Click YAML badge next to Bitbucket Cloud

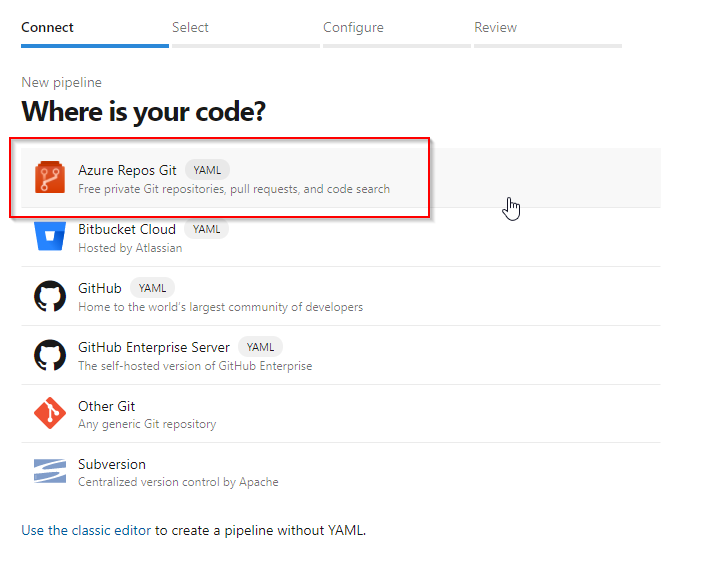pos(207,229)
